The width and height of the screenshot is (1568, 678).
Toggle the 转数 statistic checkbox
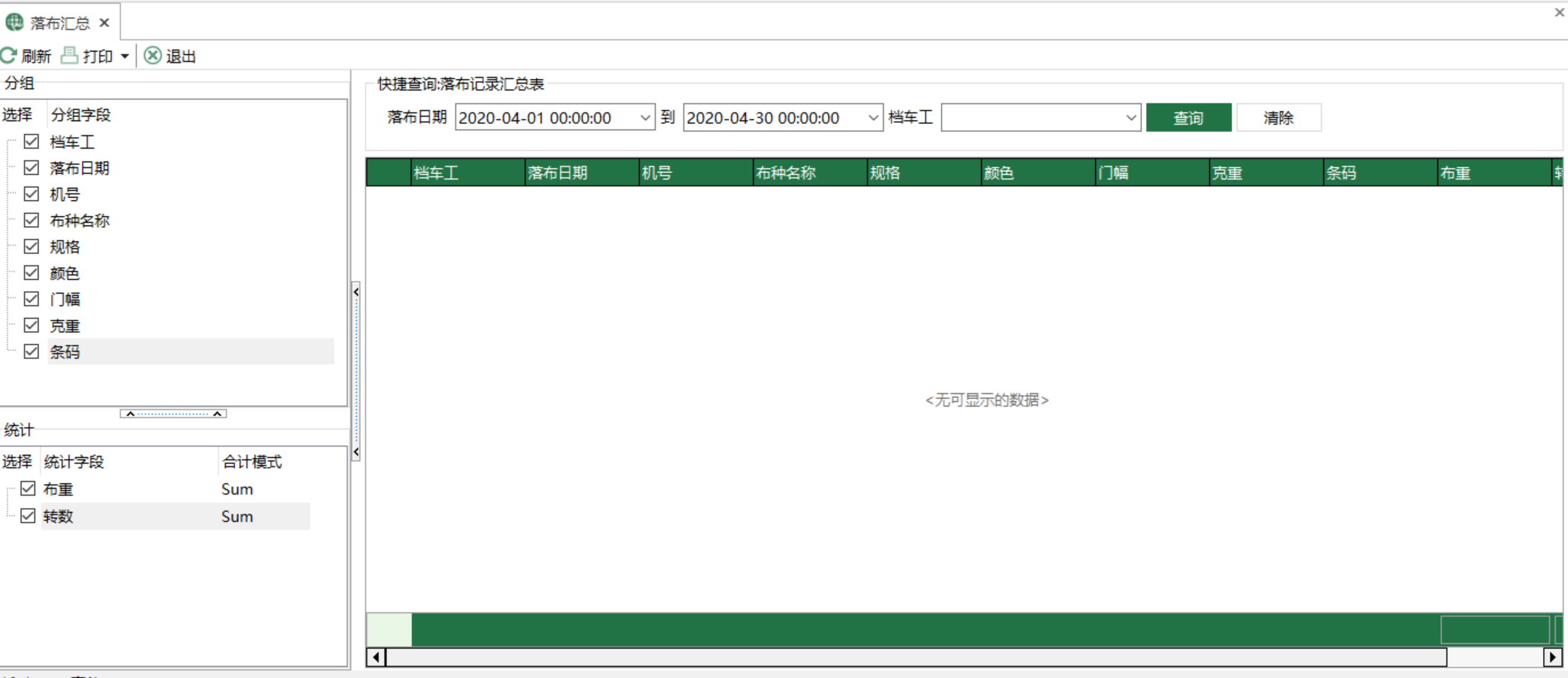(x=28, y=516)
